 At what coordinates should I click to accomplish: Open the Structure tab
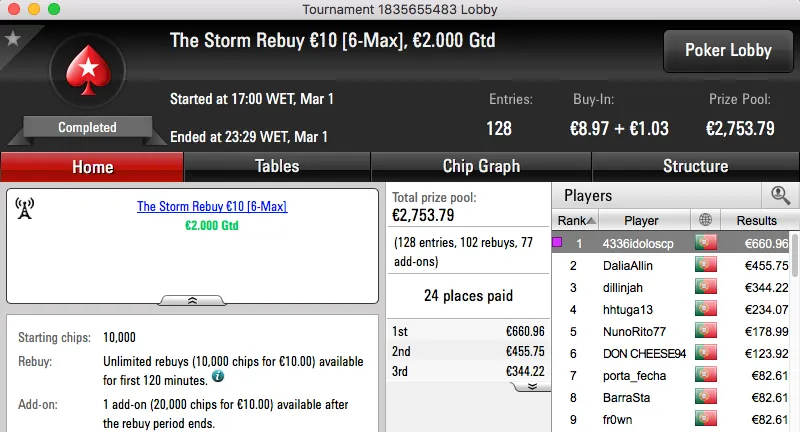pyautogui.click(x=695, y=167)
